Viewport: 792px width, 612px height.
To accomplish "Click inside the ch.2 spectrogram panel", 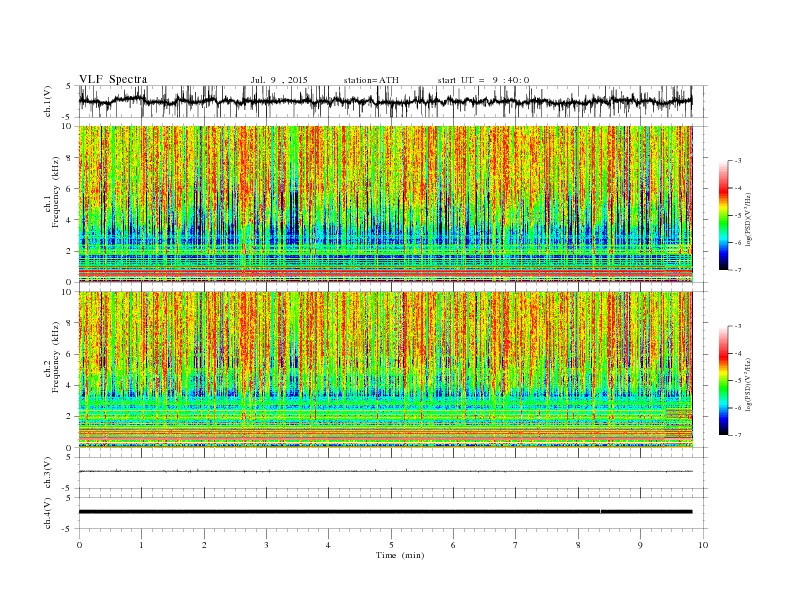I will point(385,369).
